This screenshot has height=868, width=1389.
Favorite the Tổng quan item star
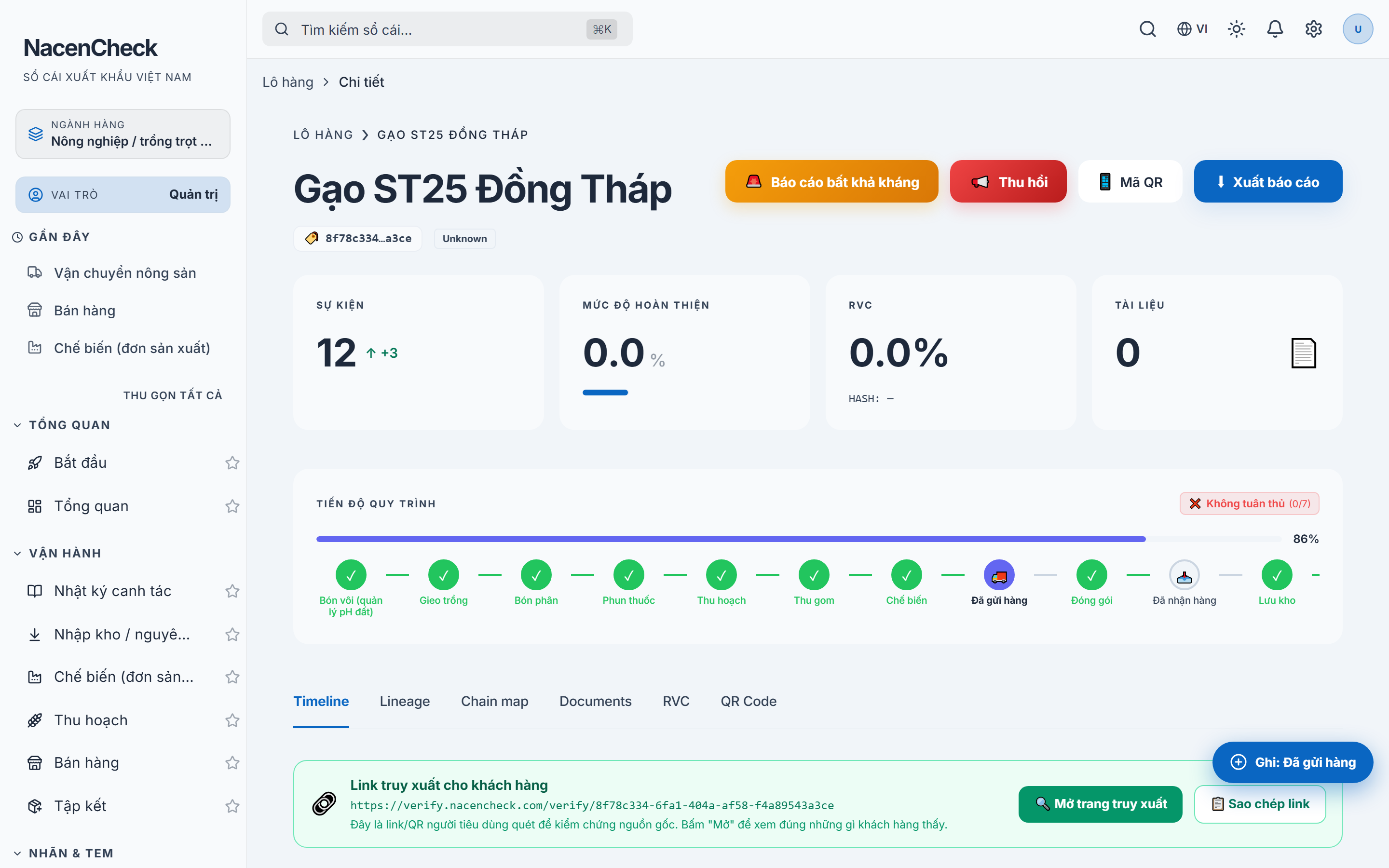click(x=232, y=506)
